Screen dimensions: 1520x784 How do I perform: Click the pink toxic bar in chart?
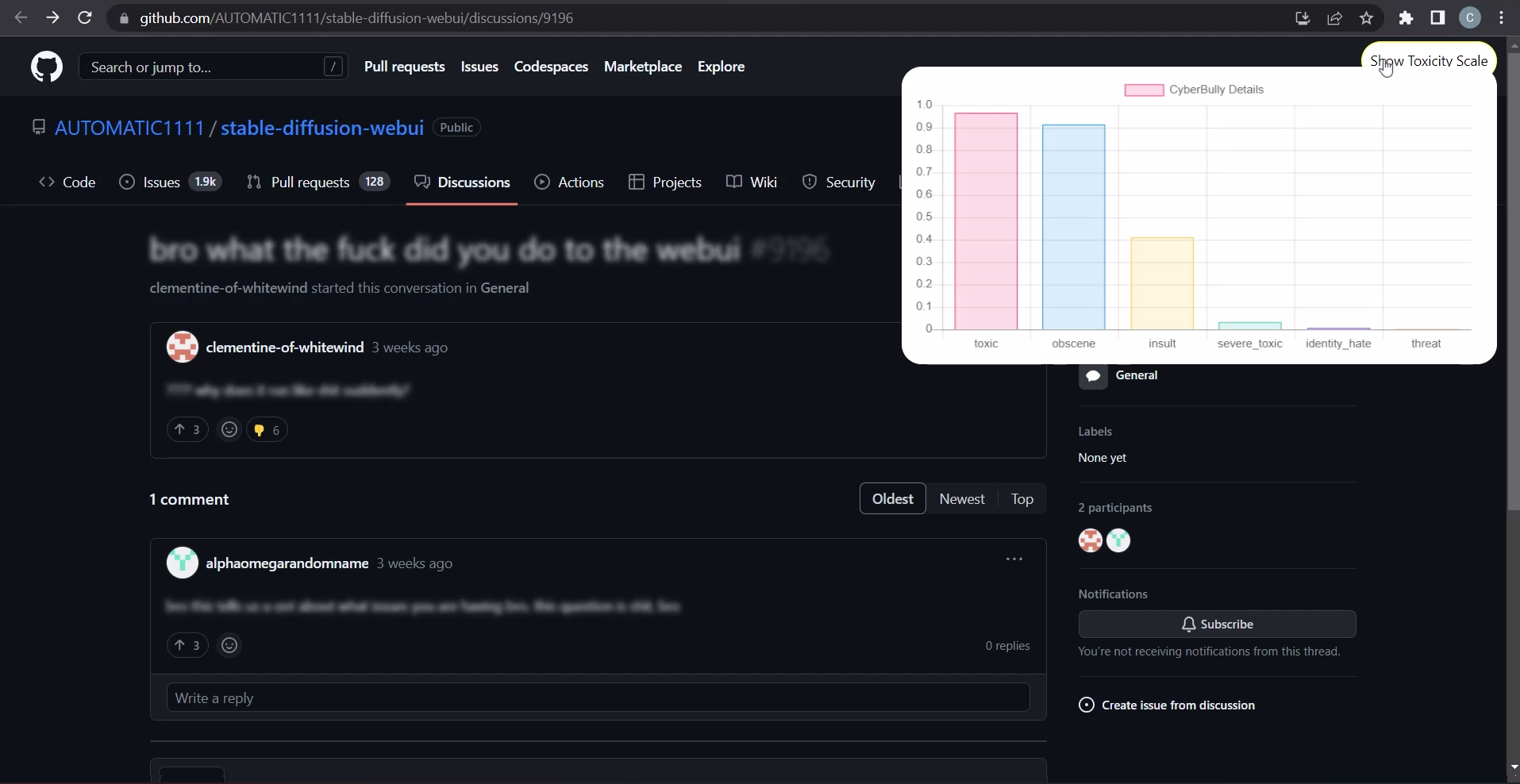click(986, 221)
